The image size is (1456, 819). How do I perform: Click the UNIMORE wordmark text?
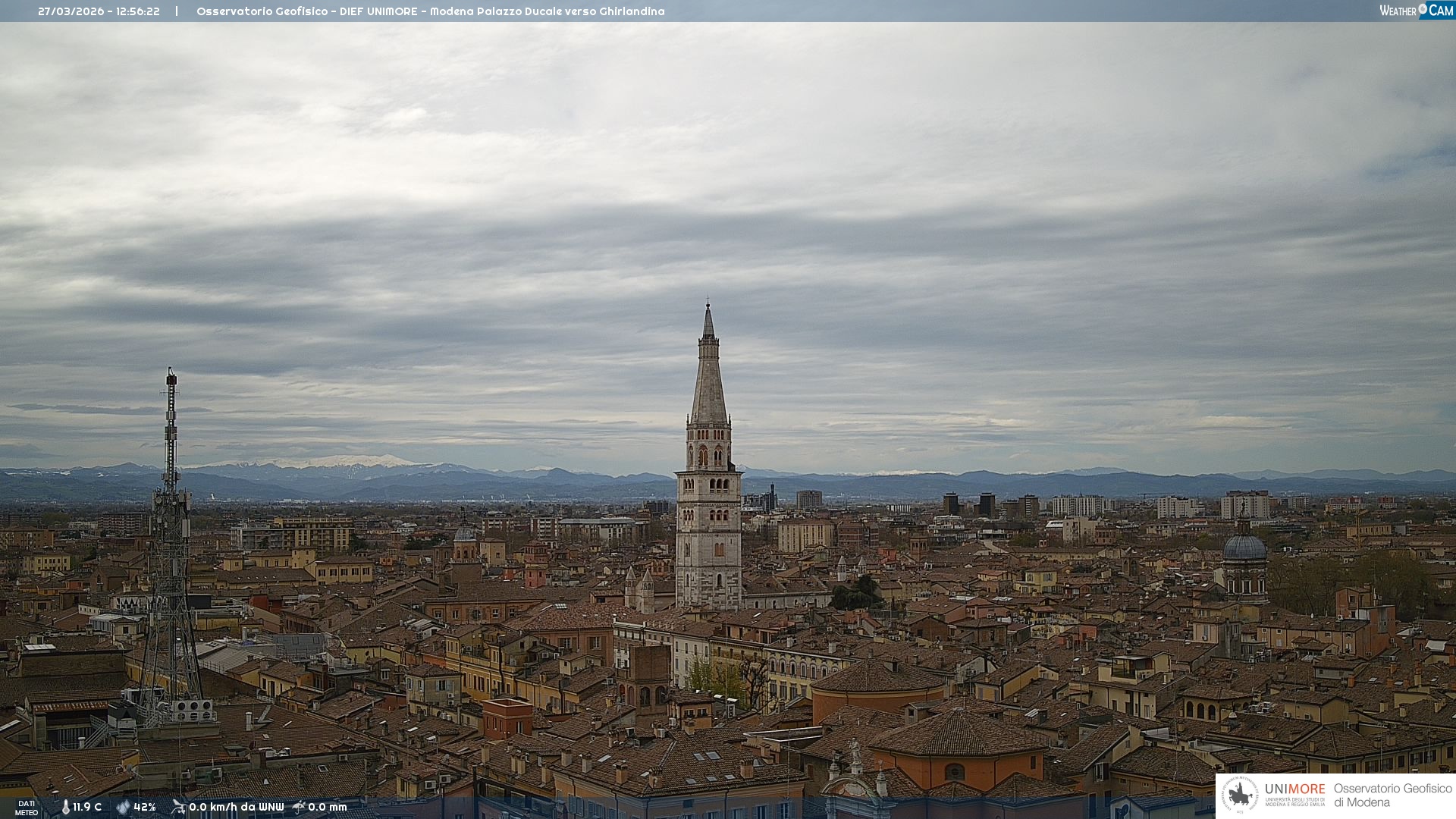[x=1294, y=789]
